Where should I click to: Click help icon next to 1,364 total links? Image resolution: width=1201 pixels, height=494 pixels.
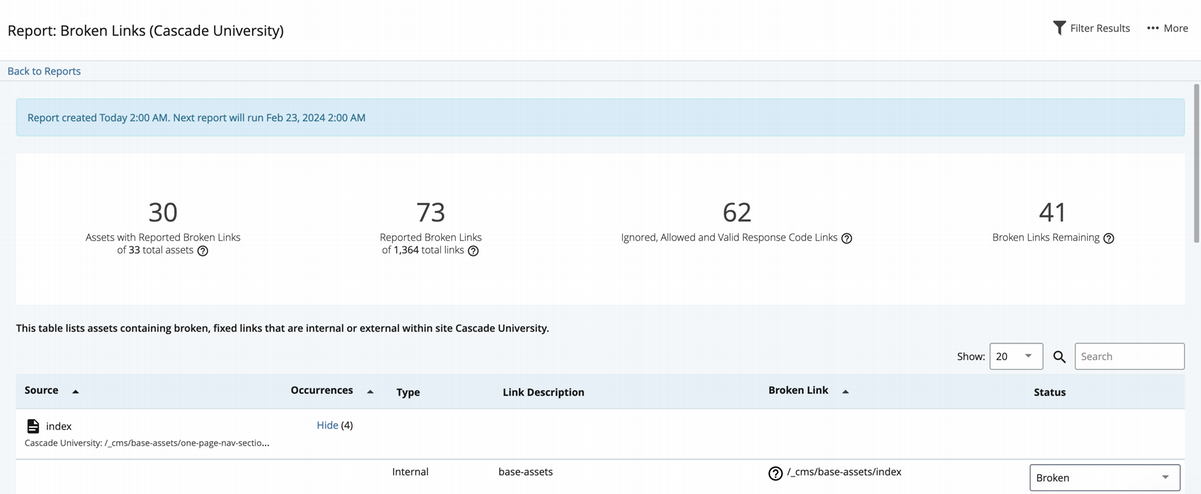pyautogui.click(x=474, y=251)
